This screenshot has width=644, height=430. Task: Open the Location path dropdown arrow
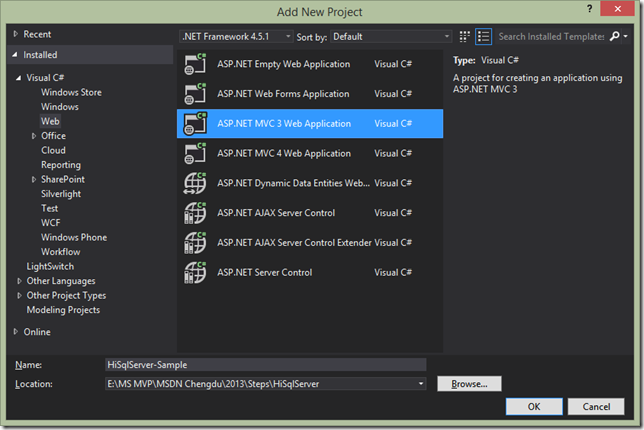click(421, 384)
